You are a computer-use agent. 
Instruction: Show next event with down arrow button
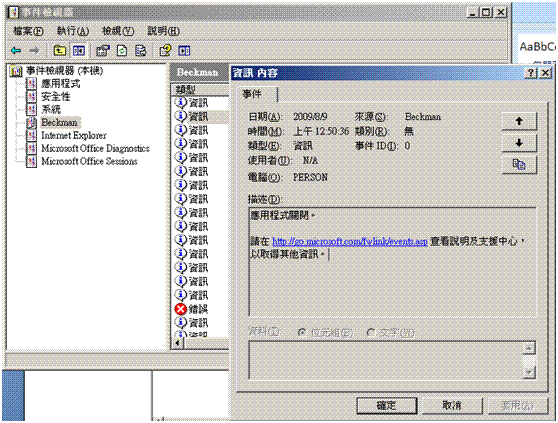[519, 143]
